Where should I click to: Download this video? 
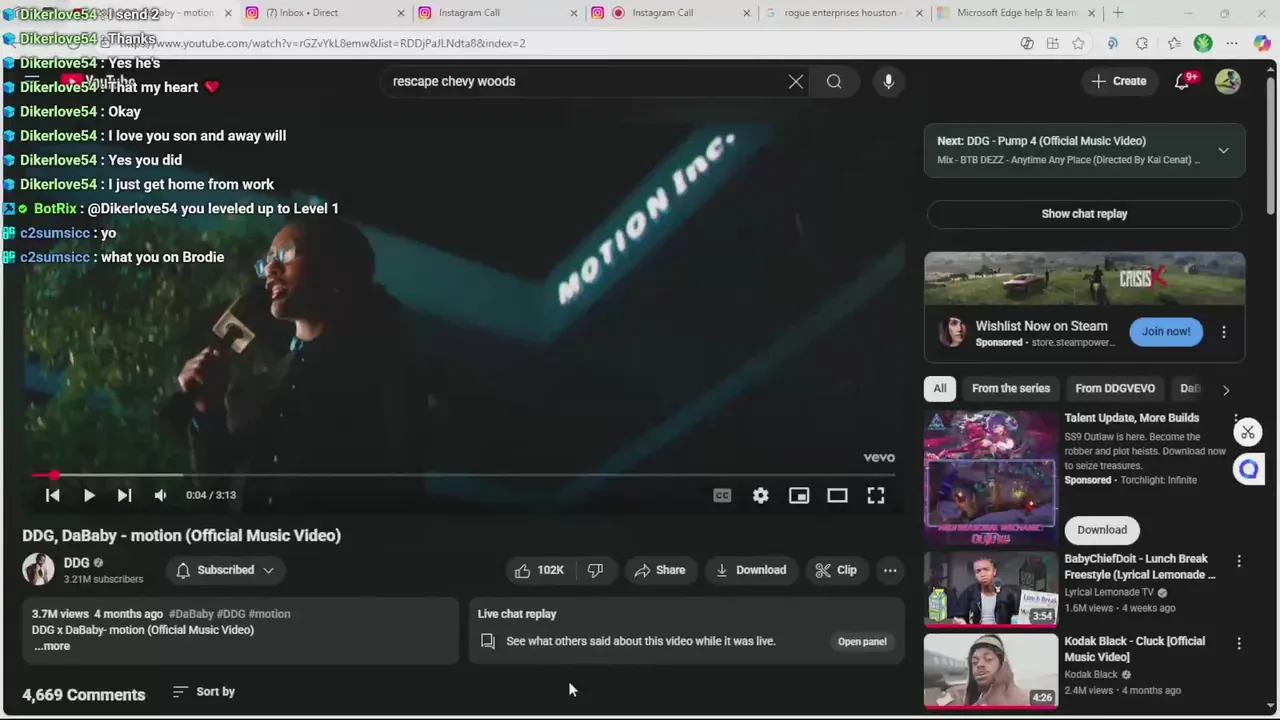point(751,570)
